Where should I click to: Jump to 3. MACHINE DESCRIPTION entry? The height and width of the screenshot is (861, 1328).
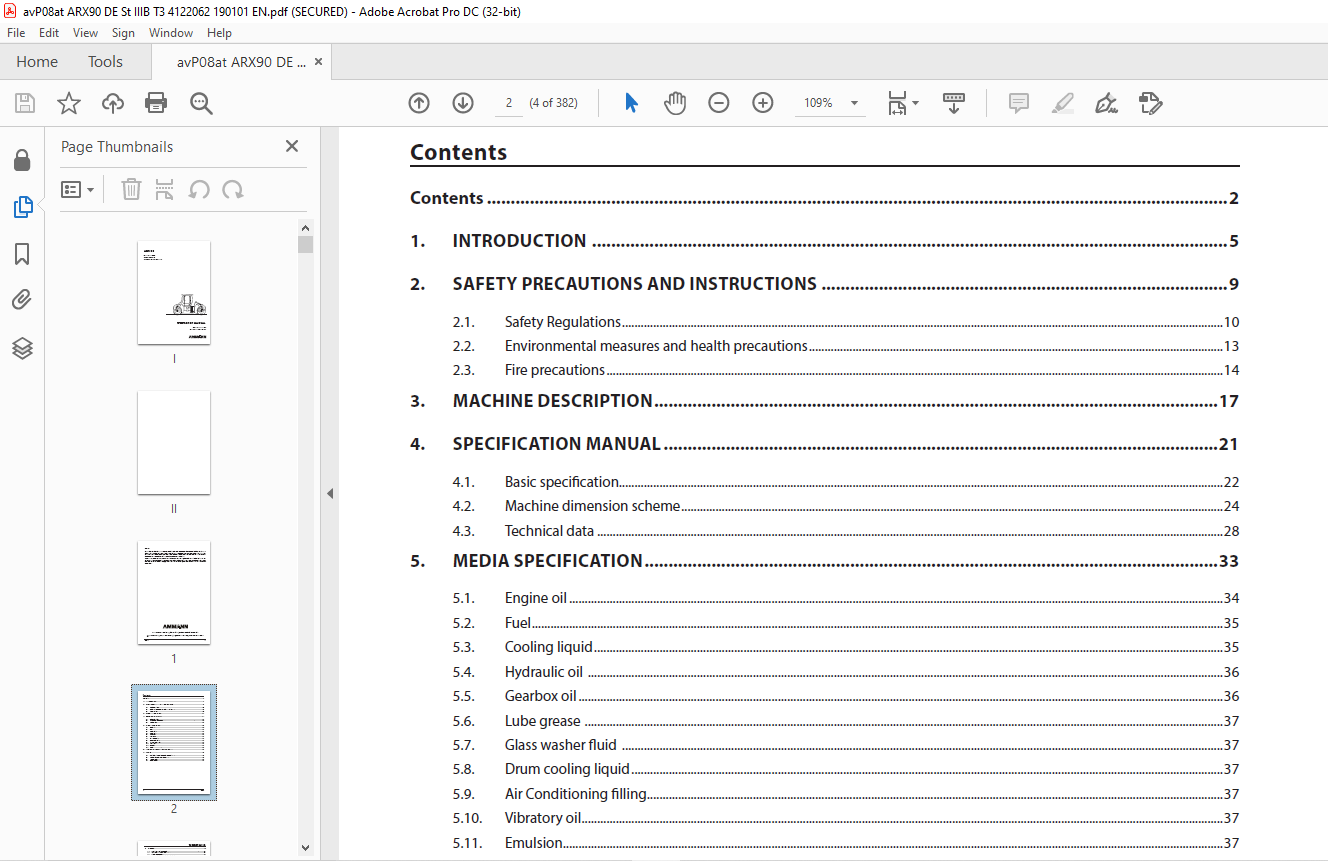[x=824, y=401]
